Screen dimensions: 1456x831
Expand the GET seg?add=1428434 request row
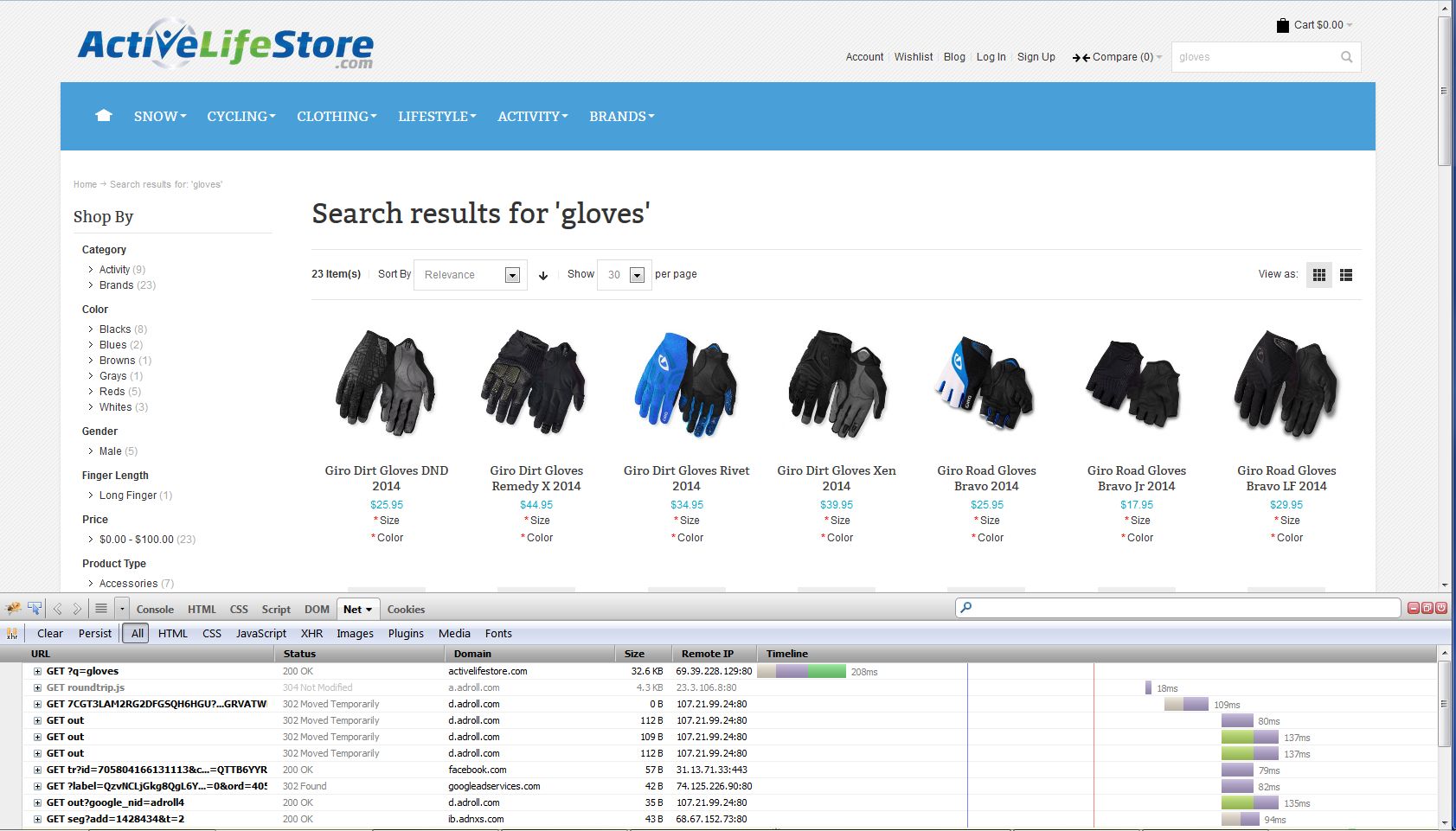coord(37,819)
